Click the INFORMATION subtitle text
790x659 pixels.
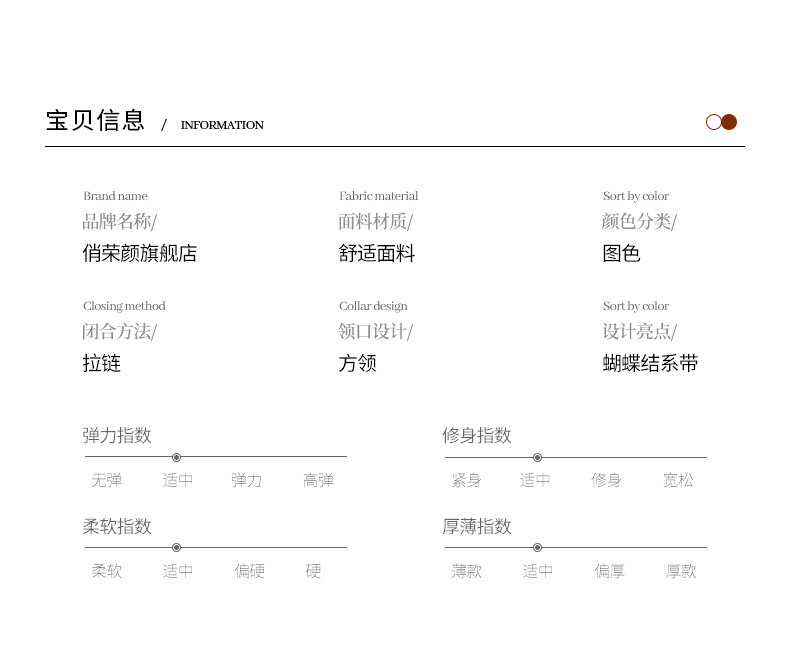tap(222, 125)
